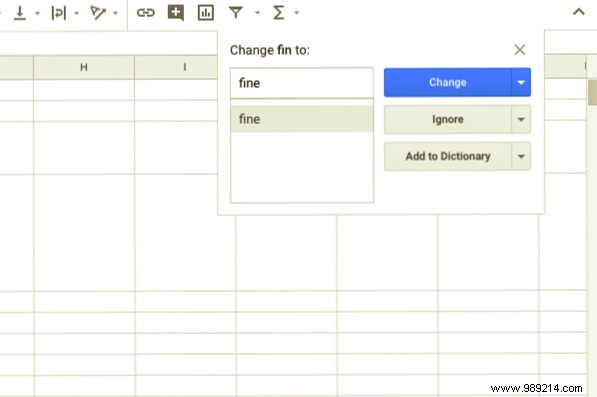
Task: Click the insert comment icon
Action: 176,13
